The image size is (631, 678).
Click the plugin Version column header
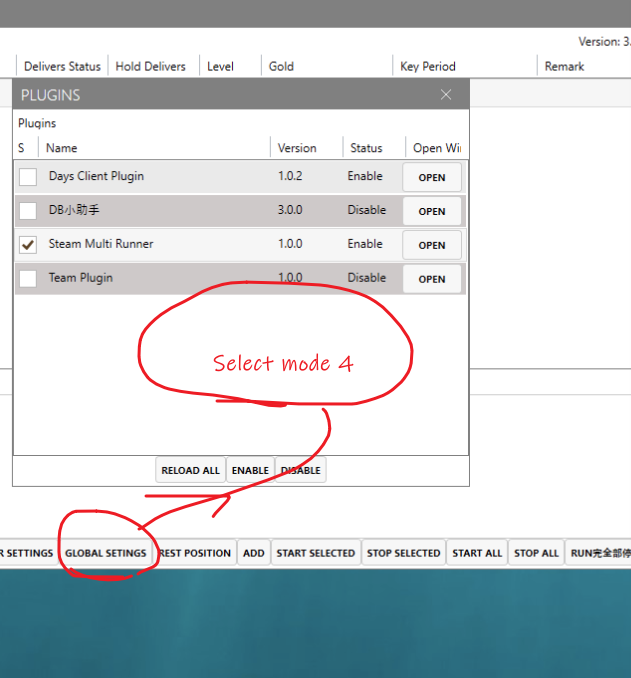pyautogui.click(x=297, y=148)
